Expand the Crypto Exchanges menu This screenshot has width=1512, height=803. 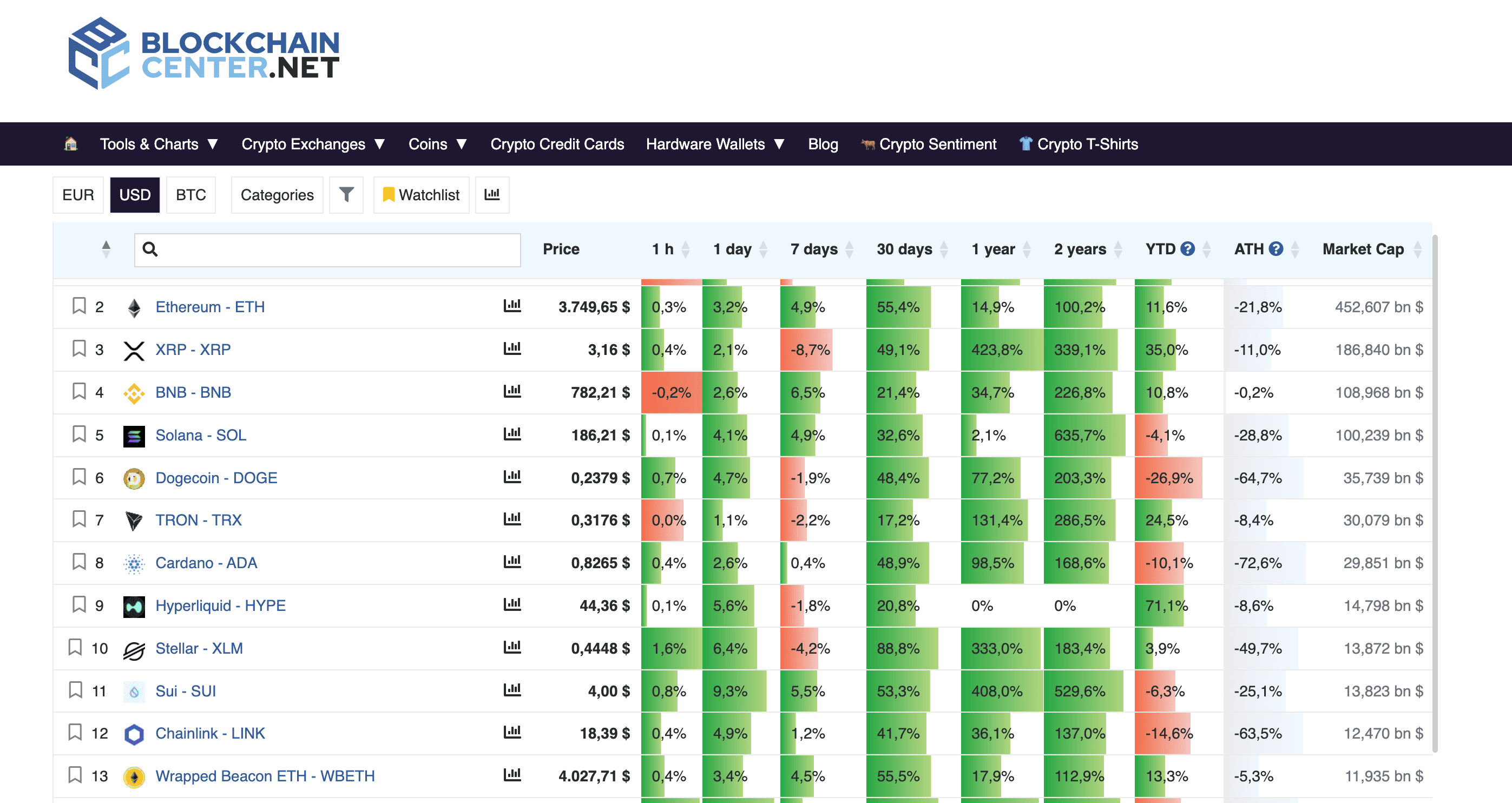click(x=313, y=144)
